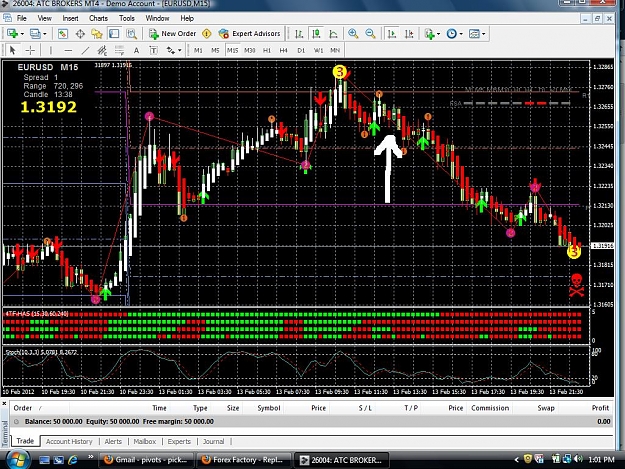Toggle the Expert Advisors button
625x469 pixels.
point(250,34)
